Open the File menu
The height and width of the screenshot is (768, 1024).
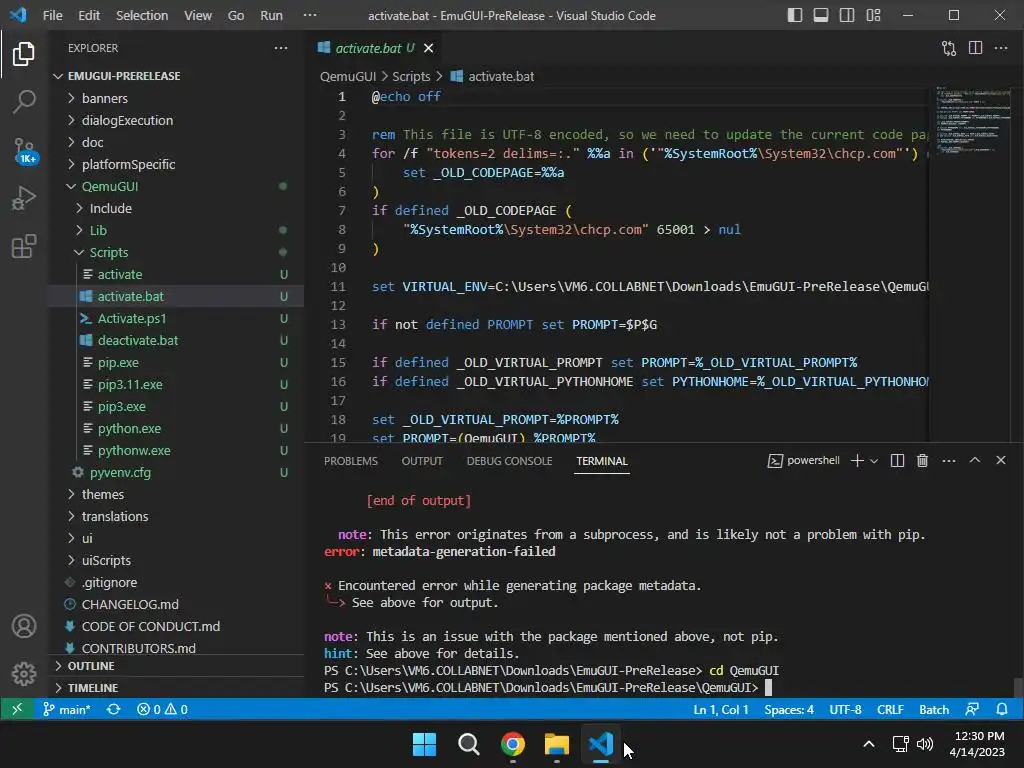[52, 15]
